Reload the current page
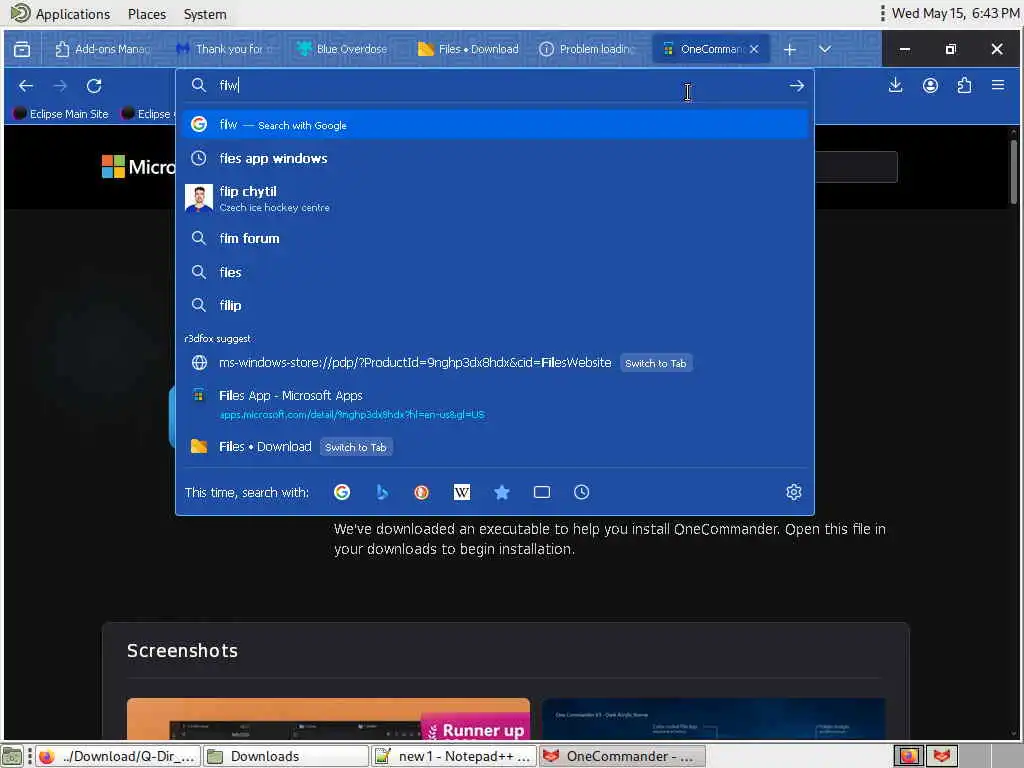 pyautogui.click(x=94, y=86)
